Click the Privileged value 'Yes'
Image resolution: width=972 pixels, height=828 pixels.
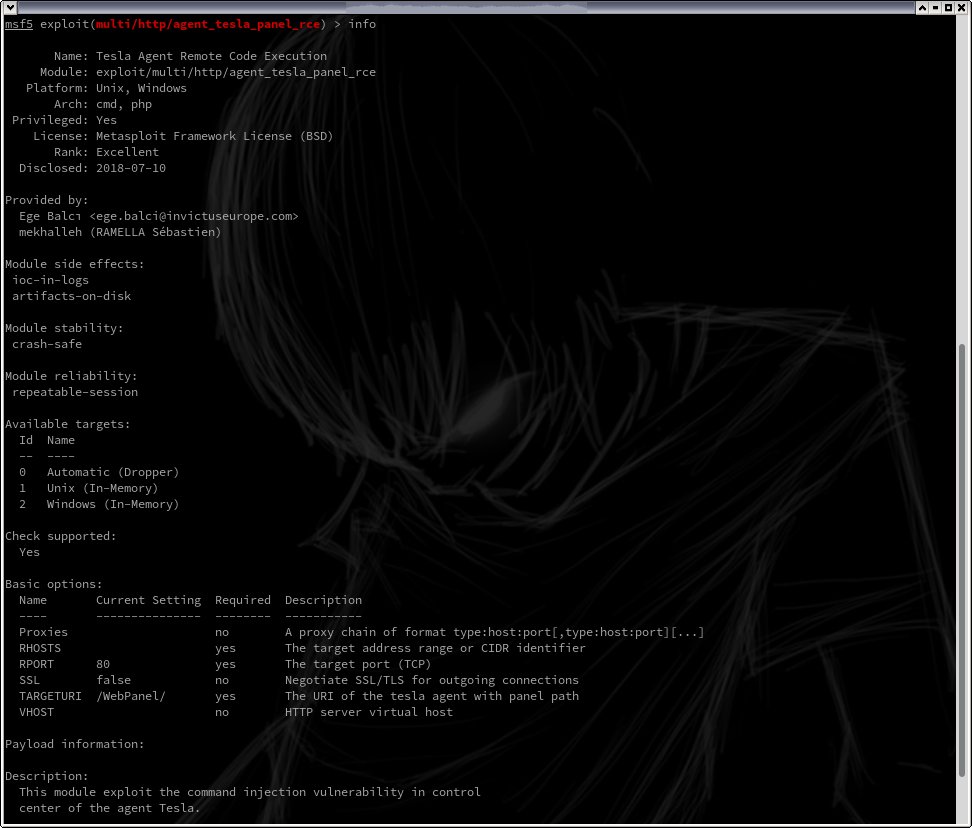click(106, 120)
